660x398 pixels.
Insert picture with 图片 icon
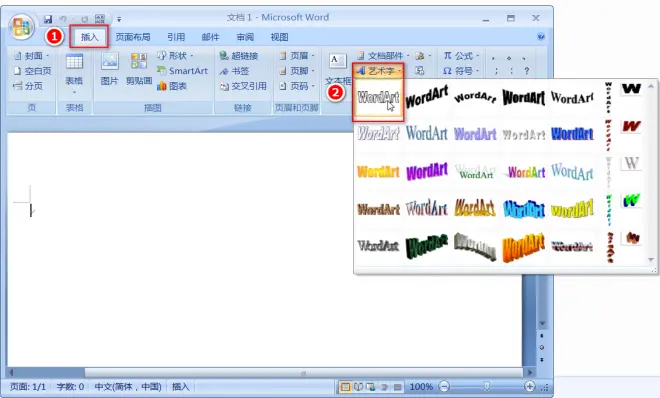109,69
